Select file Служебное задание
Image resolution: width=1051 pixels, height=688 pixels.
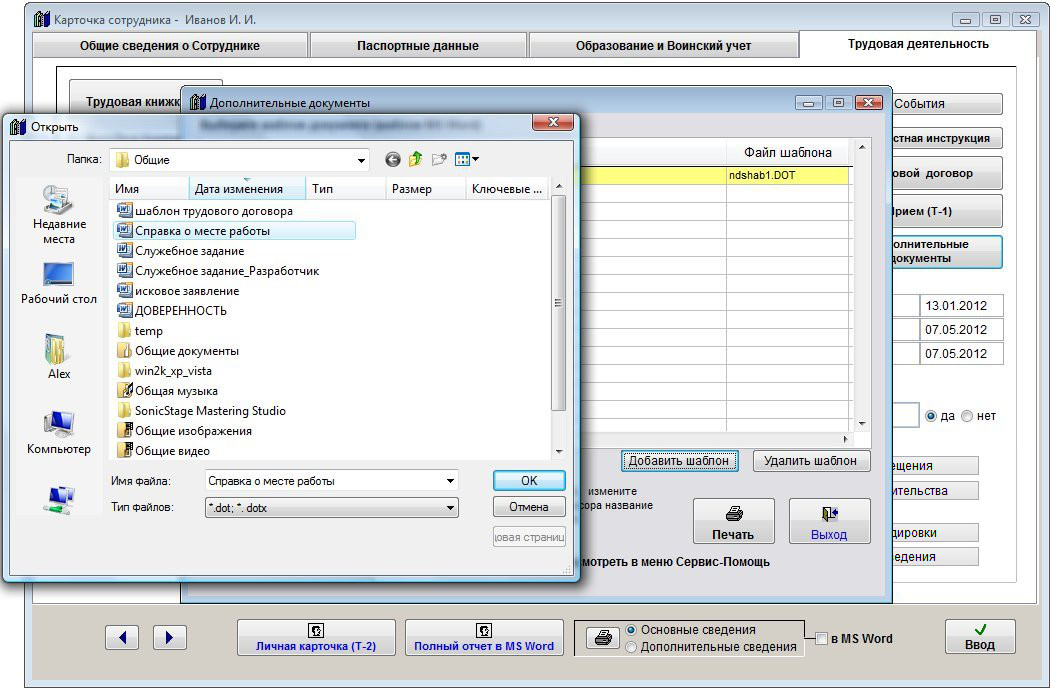[181, 251]
